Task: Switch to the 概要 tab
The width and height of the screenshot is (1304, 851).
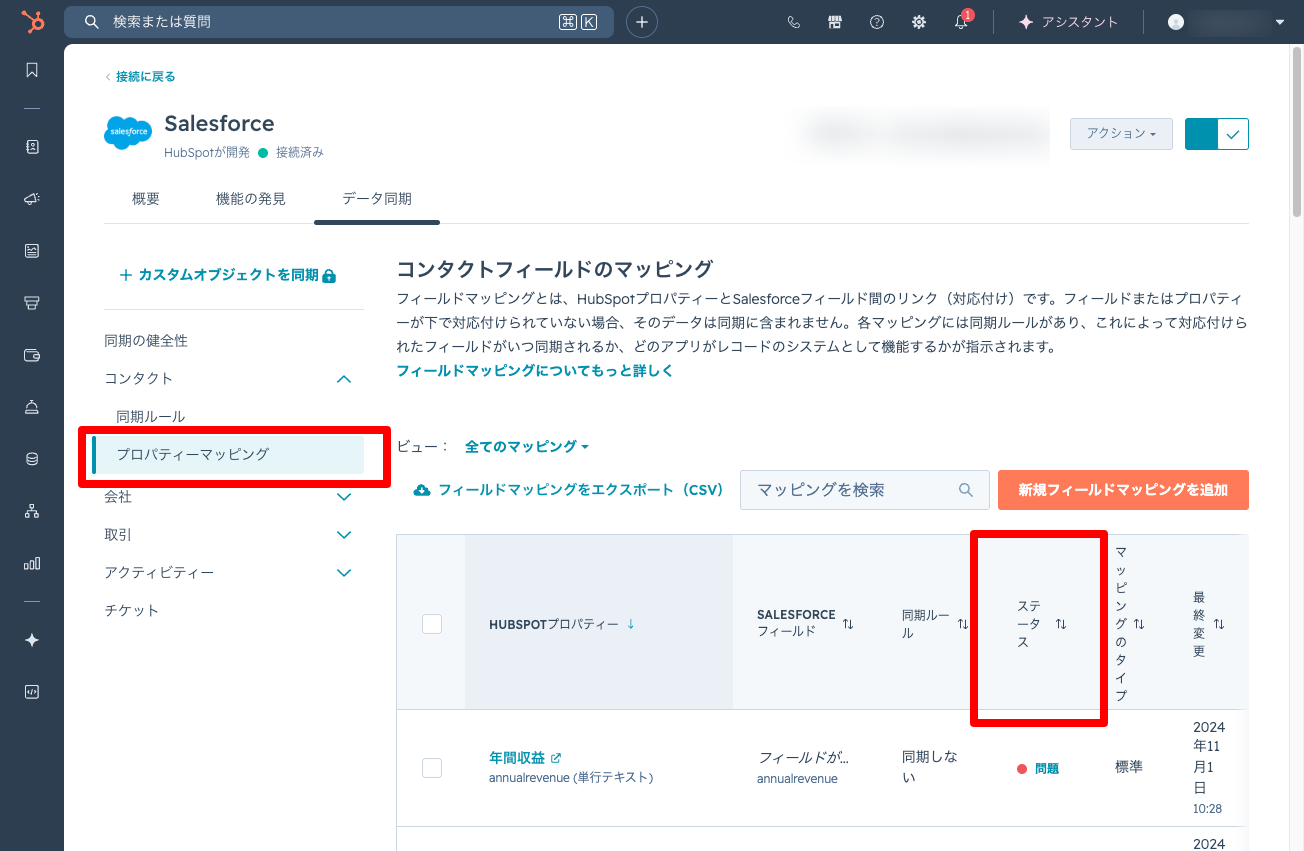Action: tap(146, 199)
